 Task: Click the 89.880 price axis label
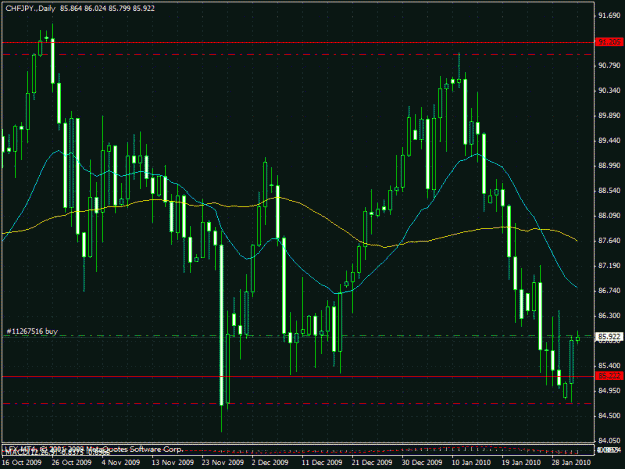click(x=609, y=116)
